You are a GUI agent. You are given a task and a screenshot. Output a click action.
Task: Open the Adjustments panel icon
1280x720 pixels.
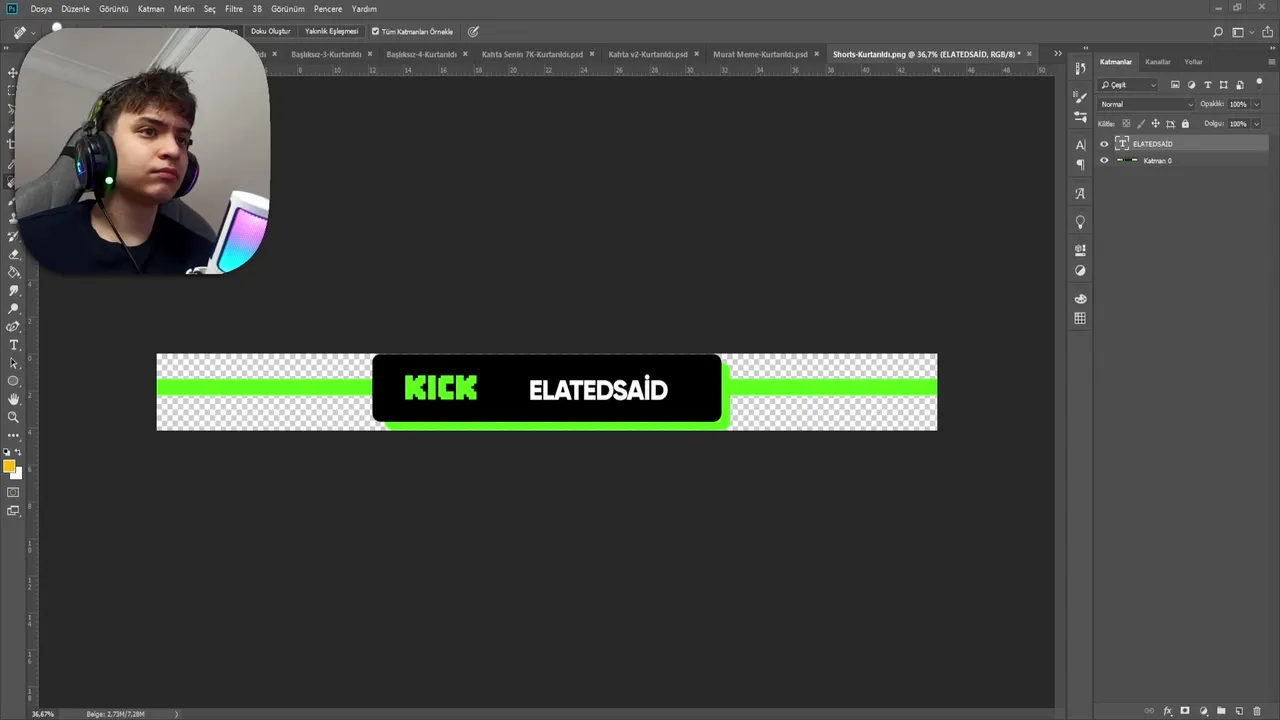(1080, 270)
